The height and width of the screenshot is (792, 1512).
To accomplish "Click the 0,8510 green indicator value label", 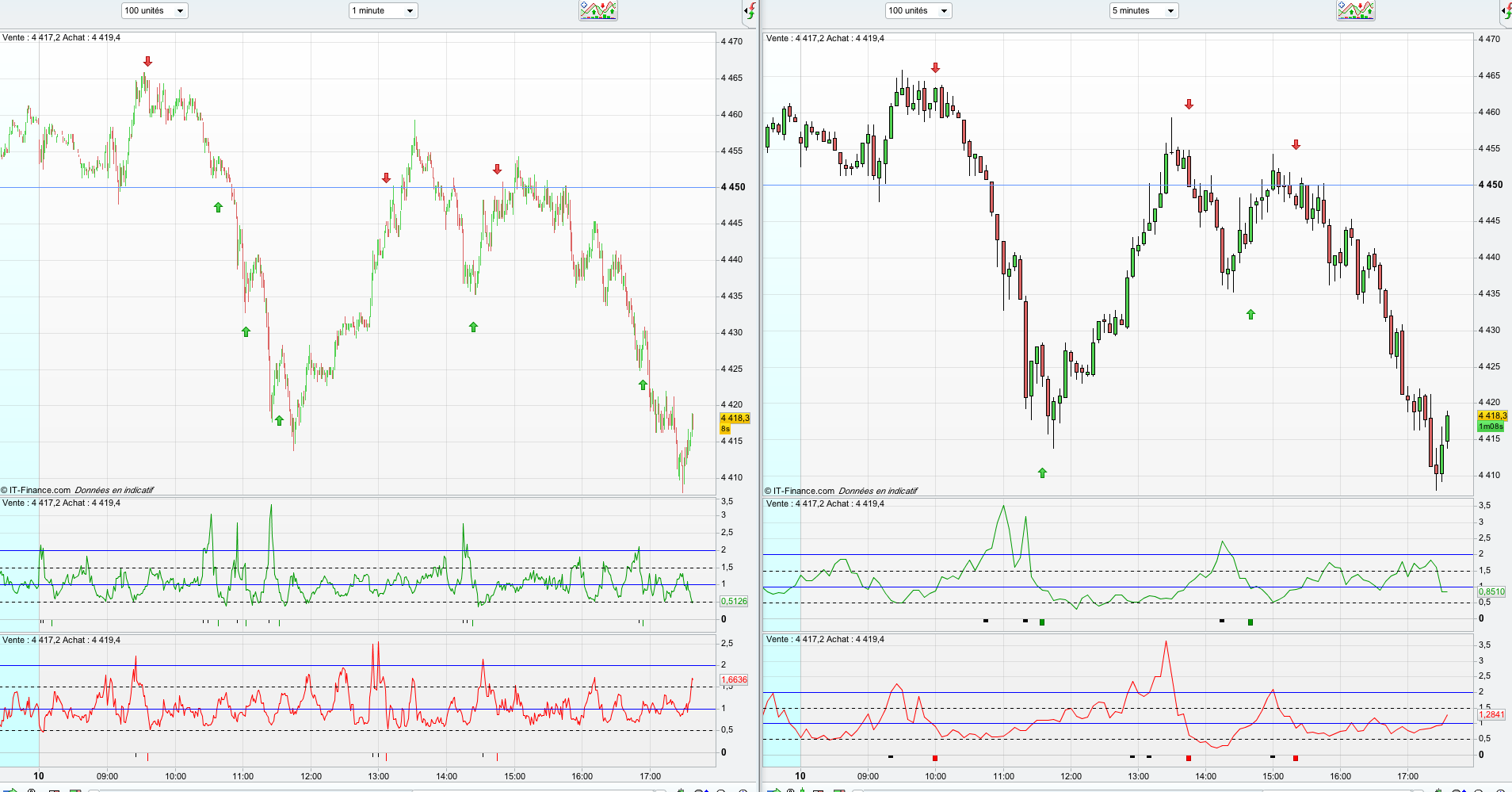I will pos(1491,591).
